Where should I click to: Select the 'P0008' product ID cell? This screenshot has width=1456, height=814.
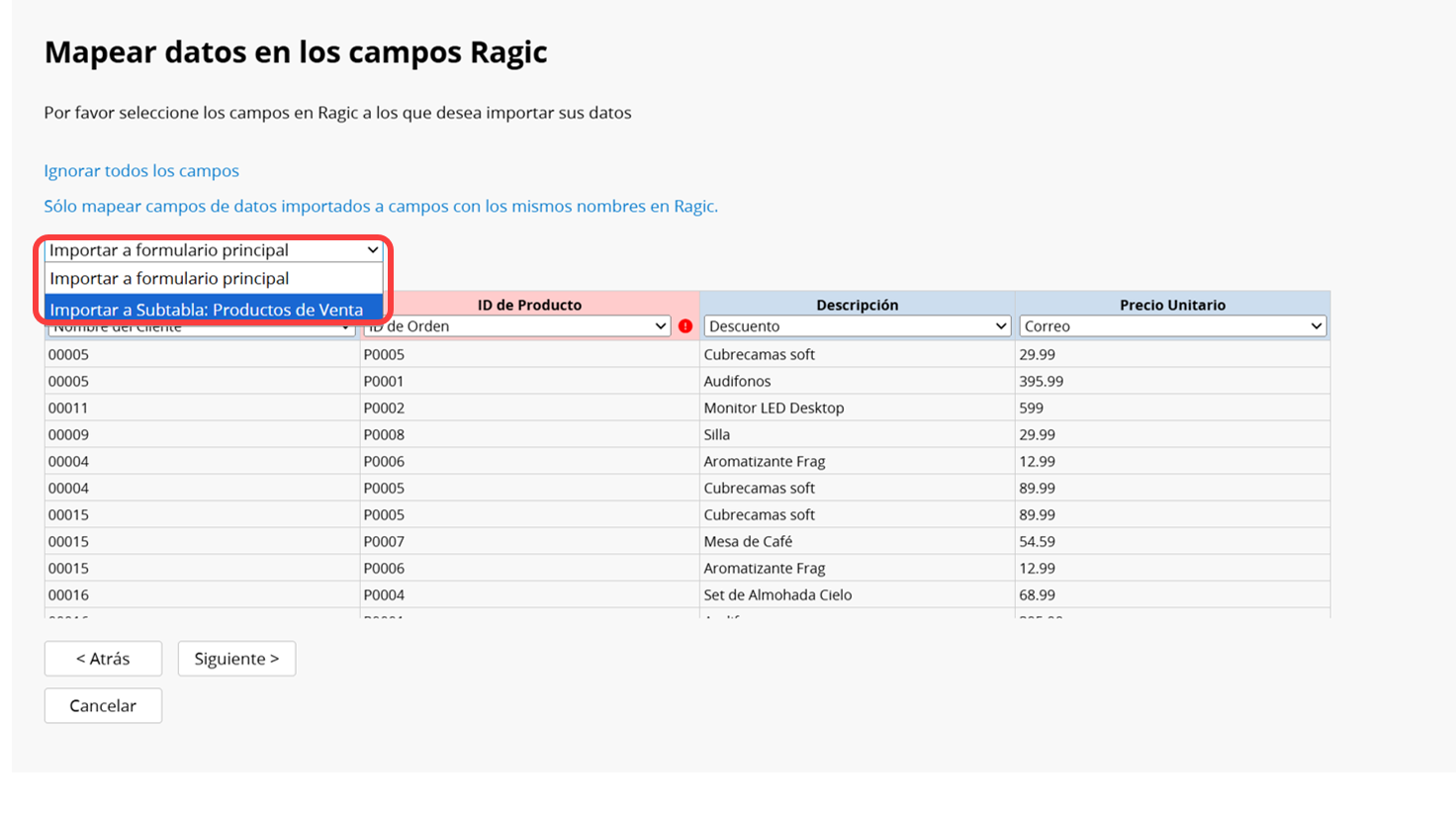[x=384, y=434]
